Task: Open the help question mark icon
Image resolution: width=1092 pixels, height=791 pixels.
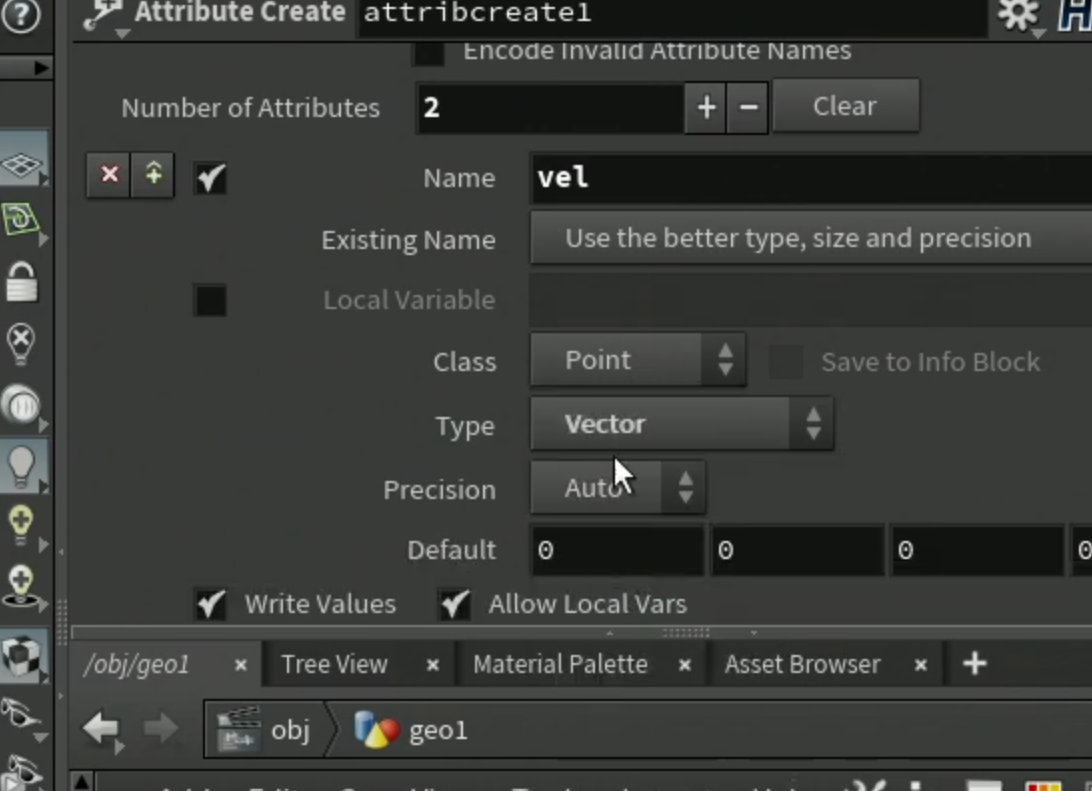Action: pos(21,14)
